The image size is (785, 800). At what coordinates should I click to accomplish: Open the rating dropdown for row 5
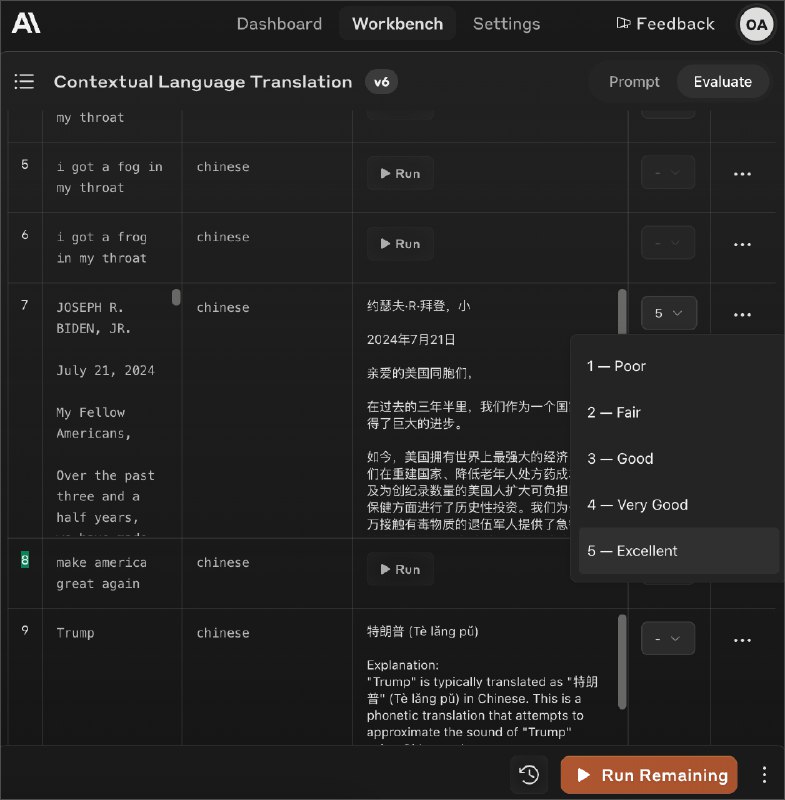(x=668, y=172)
